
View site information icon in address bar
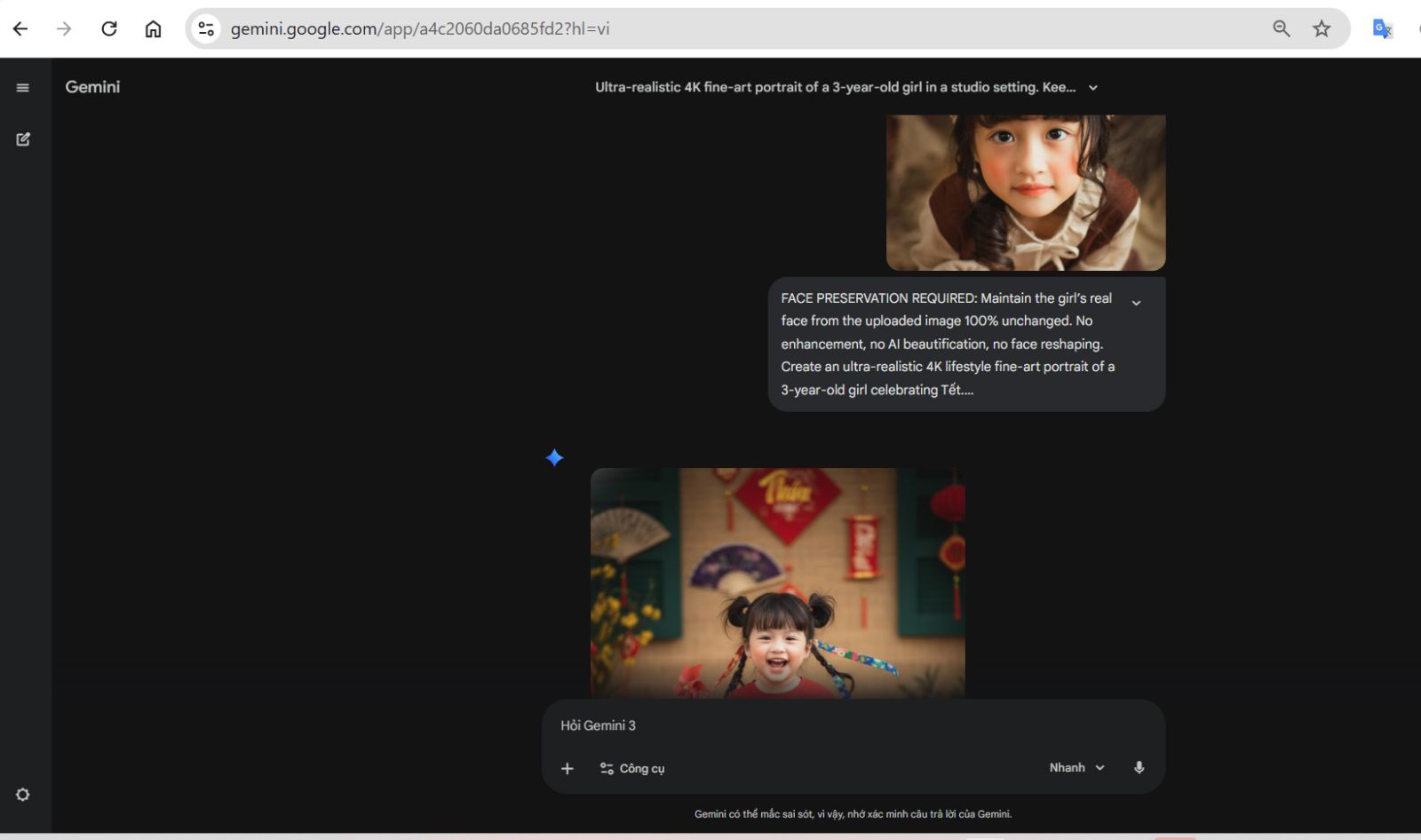point(206,28)
